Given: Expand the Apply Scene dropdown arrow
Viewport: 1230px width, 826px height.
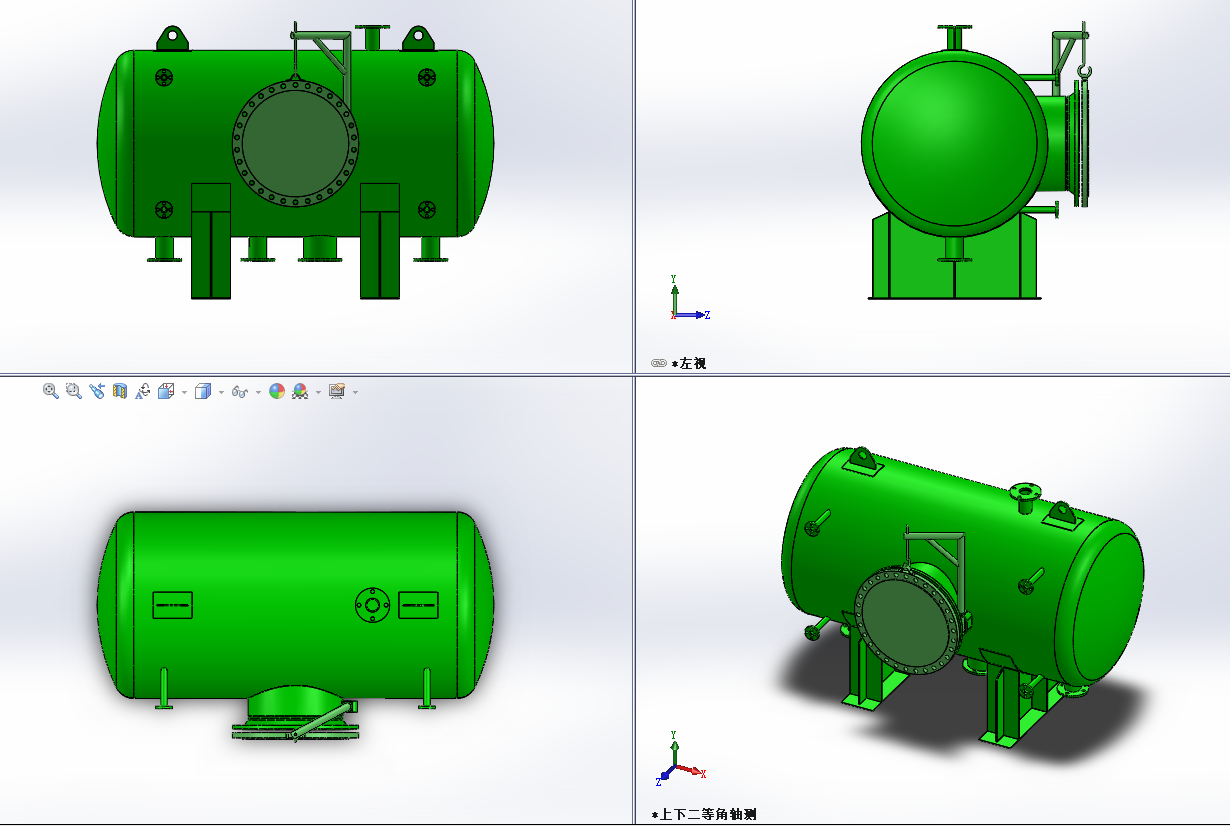Looking at the screenshot, I should (x=318, y=392).
